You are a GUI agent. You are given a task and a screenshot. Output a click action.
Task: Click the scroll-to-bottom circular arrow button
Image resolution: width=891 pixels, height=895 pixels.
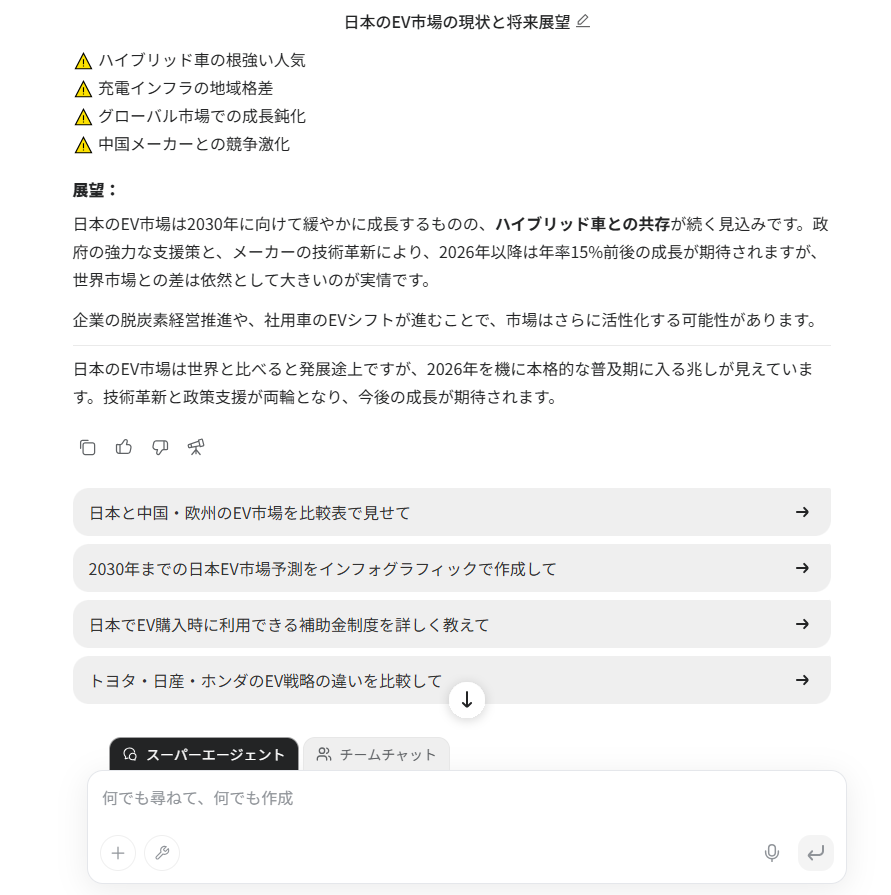click(466, 700)
